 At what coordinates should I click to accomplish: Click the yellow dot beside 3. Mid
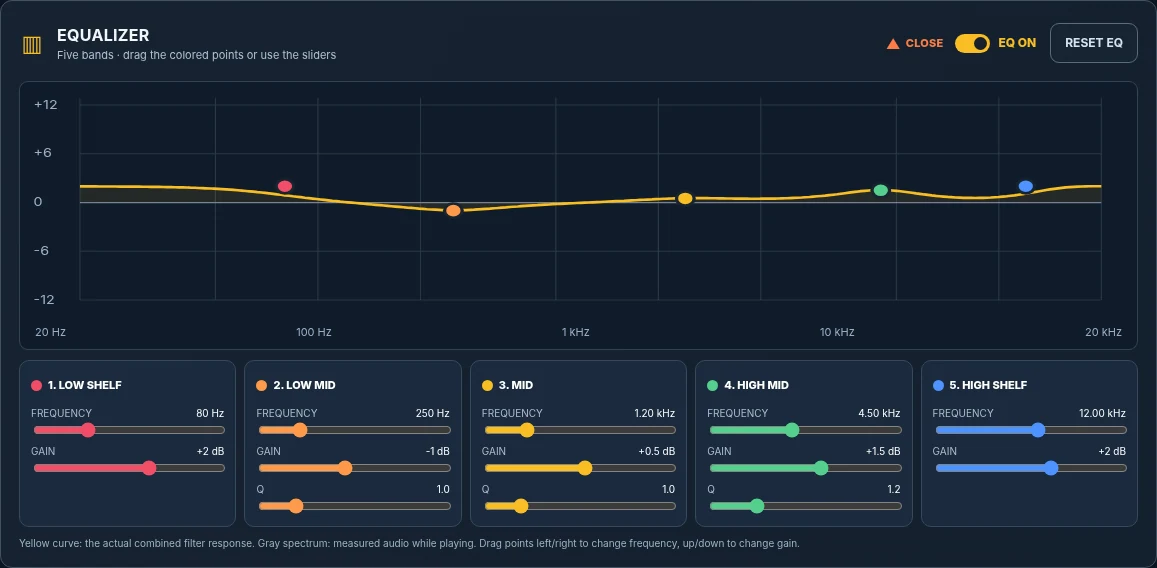pyautogui.click(x=487, y=385)
